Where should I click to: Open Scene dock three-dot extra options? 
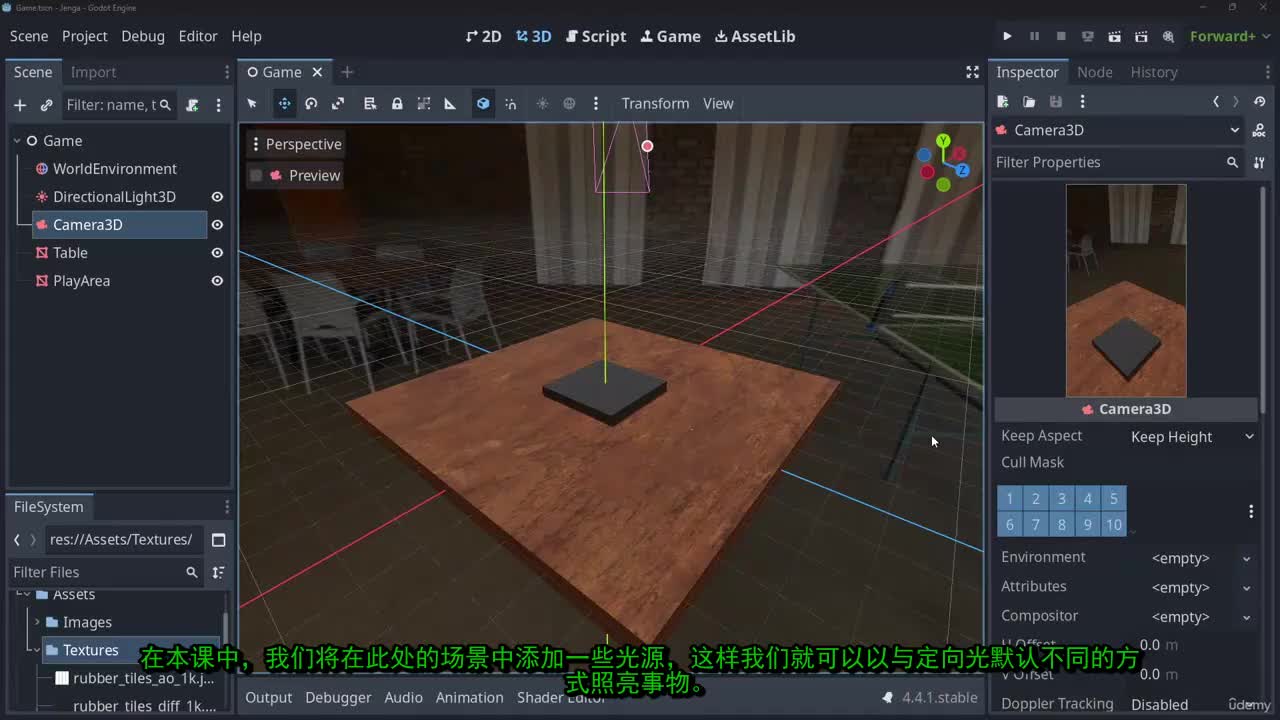(x=218, y=105)
